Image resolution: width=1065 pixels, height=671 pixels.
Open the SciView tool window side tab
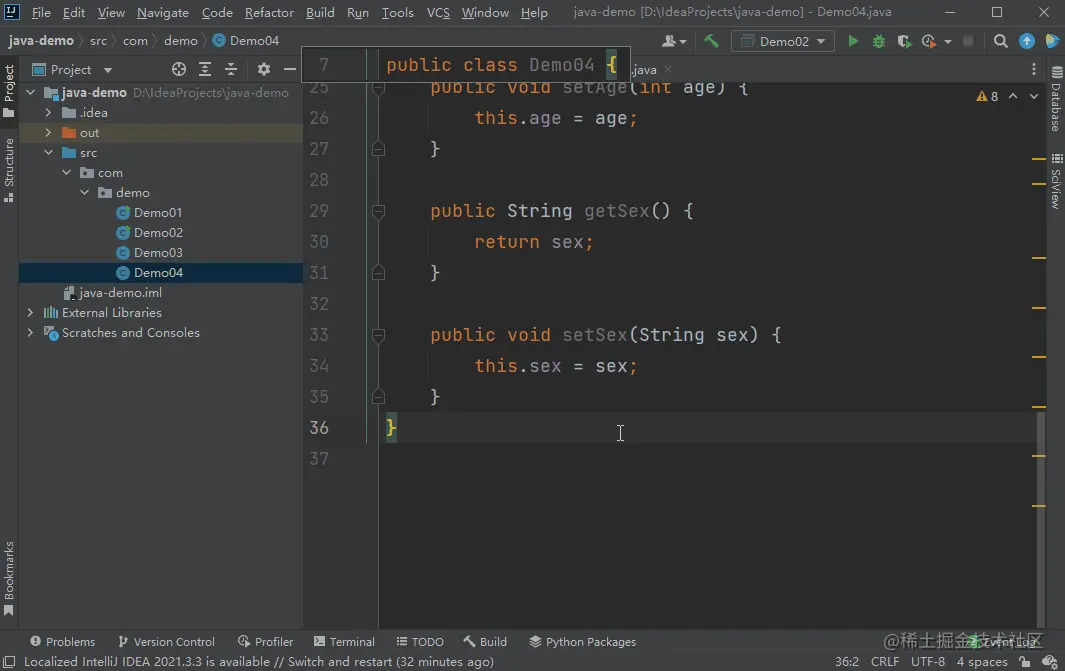[1056, 181]
